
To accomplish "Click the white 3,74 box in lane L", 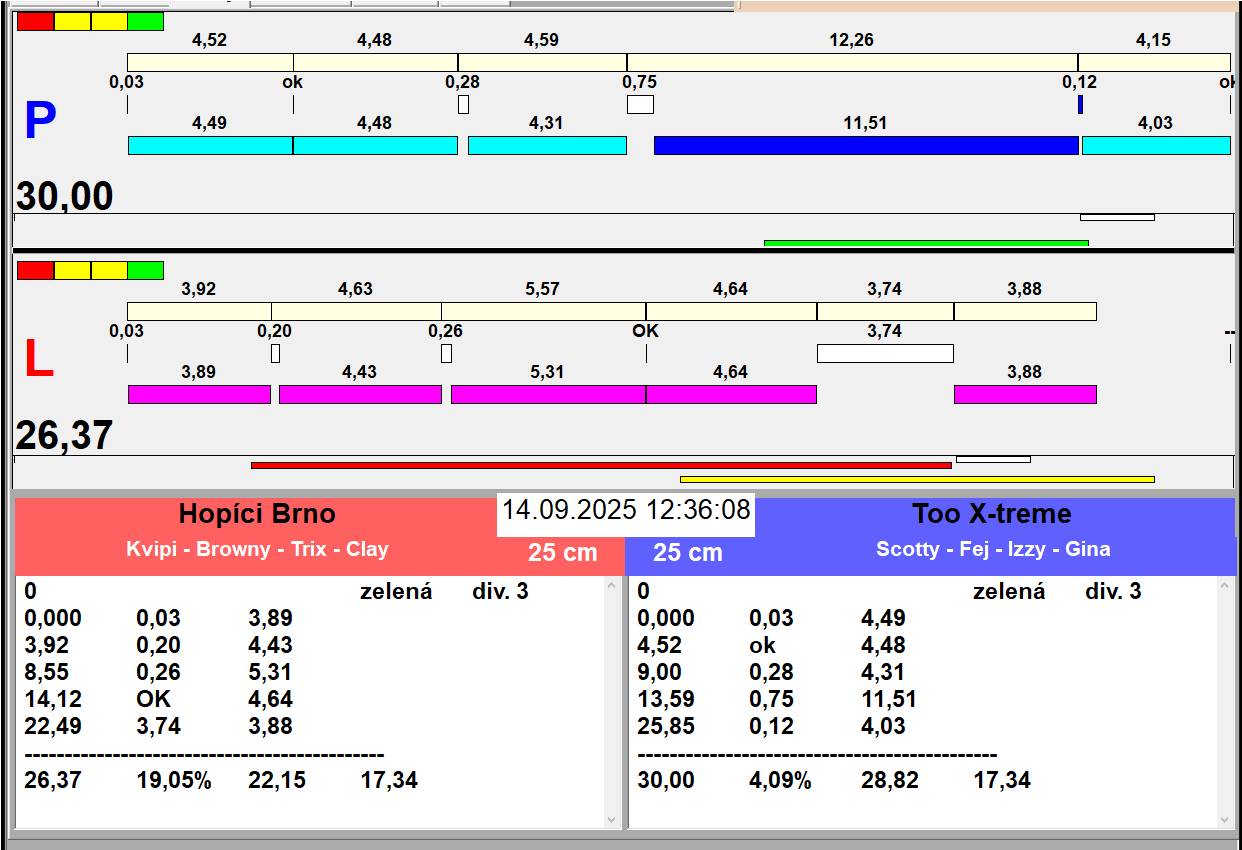I will pyautogui.click(x=885, y=353).
